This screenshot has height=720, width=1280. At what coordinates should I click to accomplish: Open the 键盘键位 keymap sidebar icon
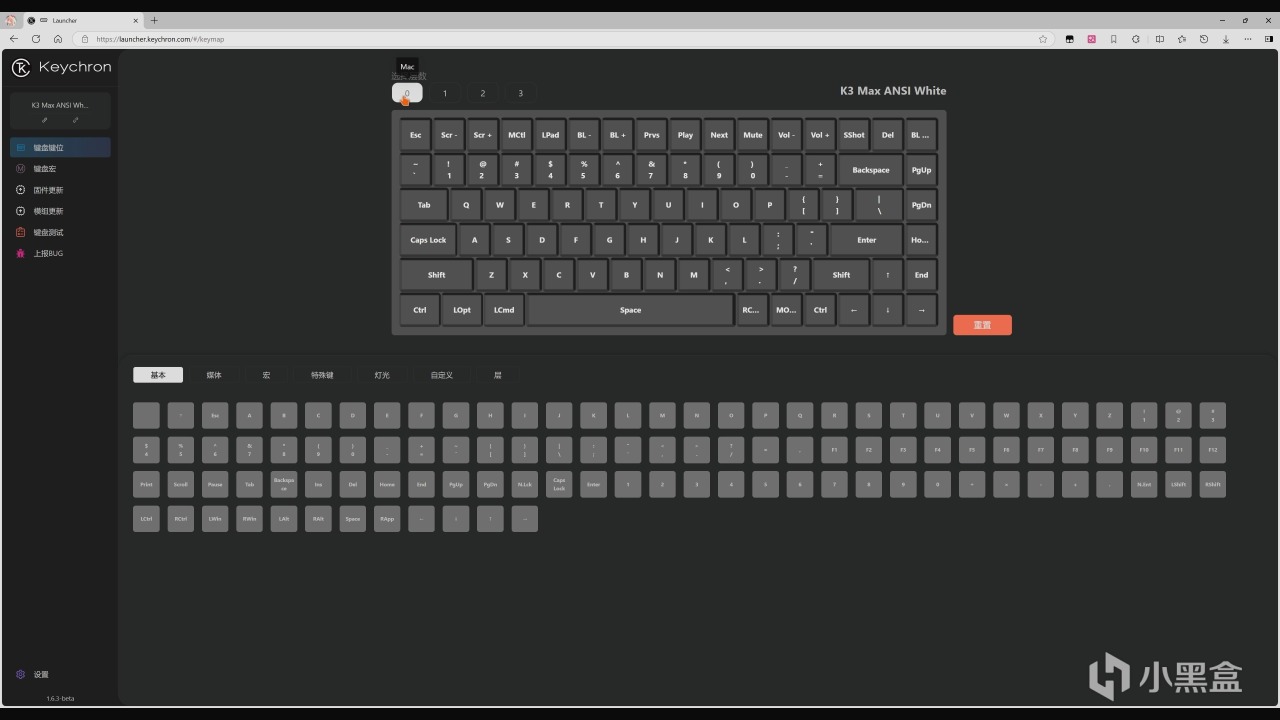pos(21,148)
